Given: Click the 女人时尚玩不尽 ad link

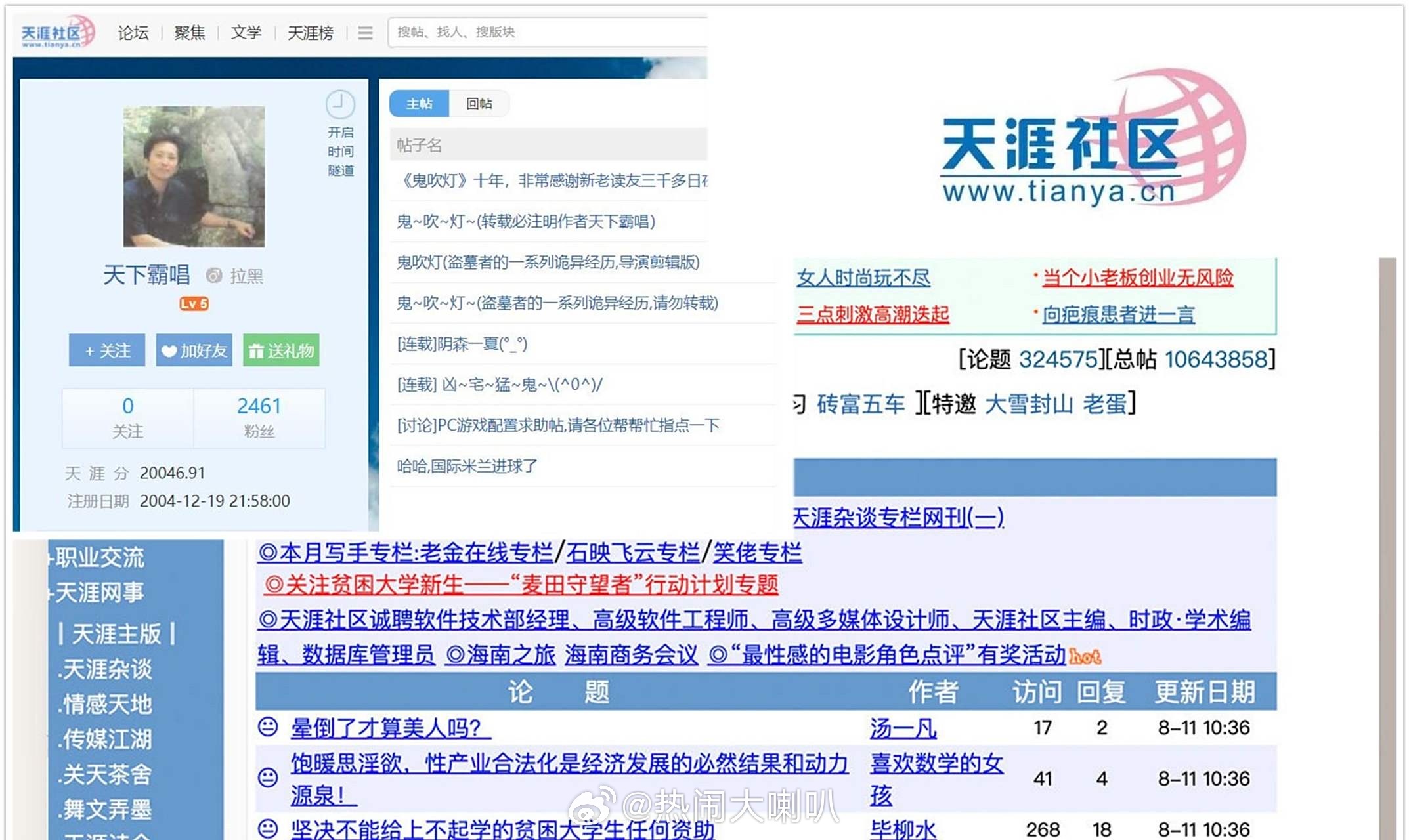Looking at the screenshot, I should pos(863,278).
